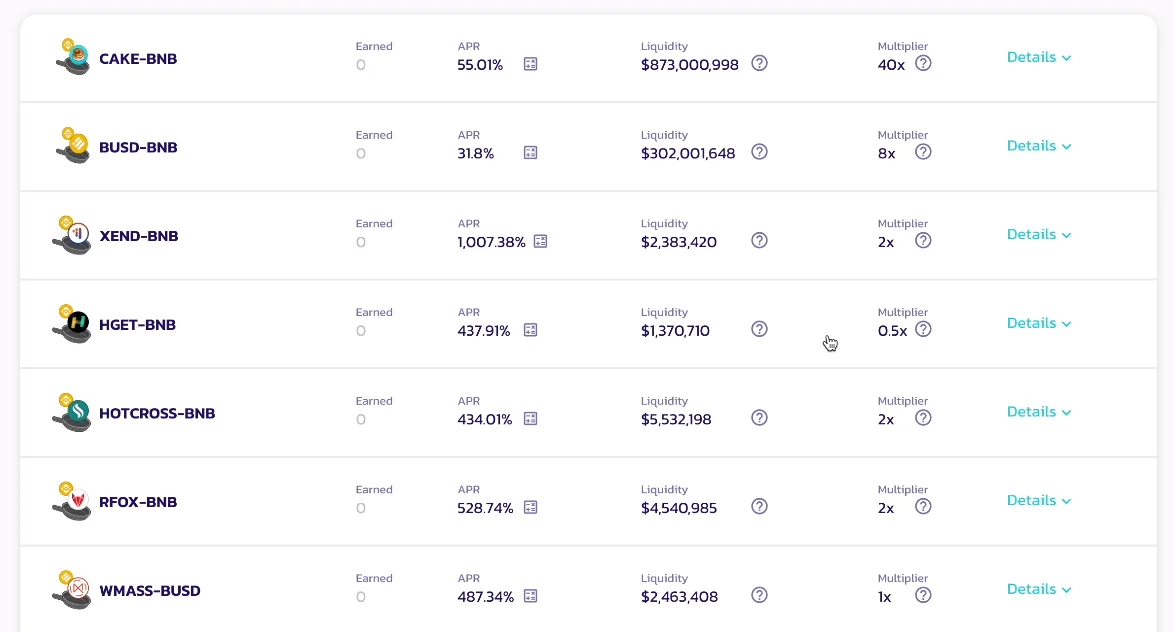Screen dimensions: 1174x632
Task: Click multiplier help icon for HGET-BNB
Action: pos(923,329)
